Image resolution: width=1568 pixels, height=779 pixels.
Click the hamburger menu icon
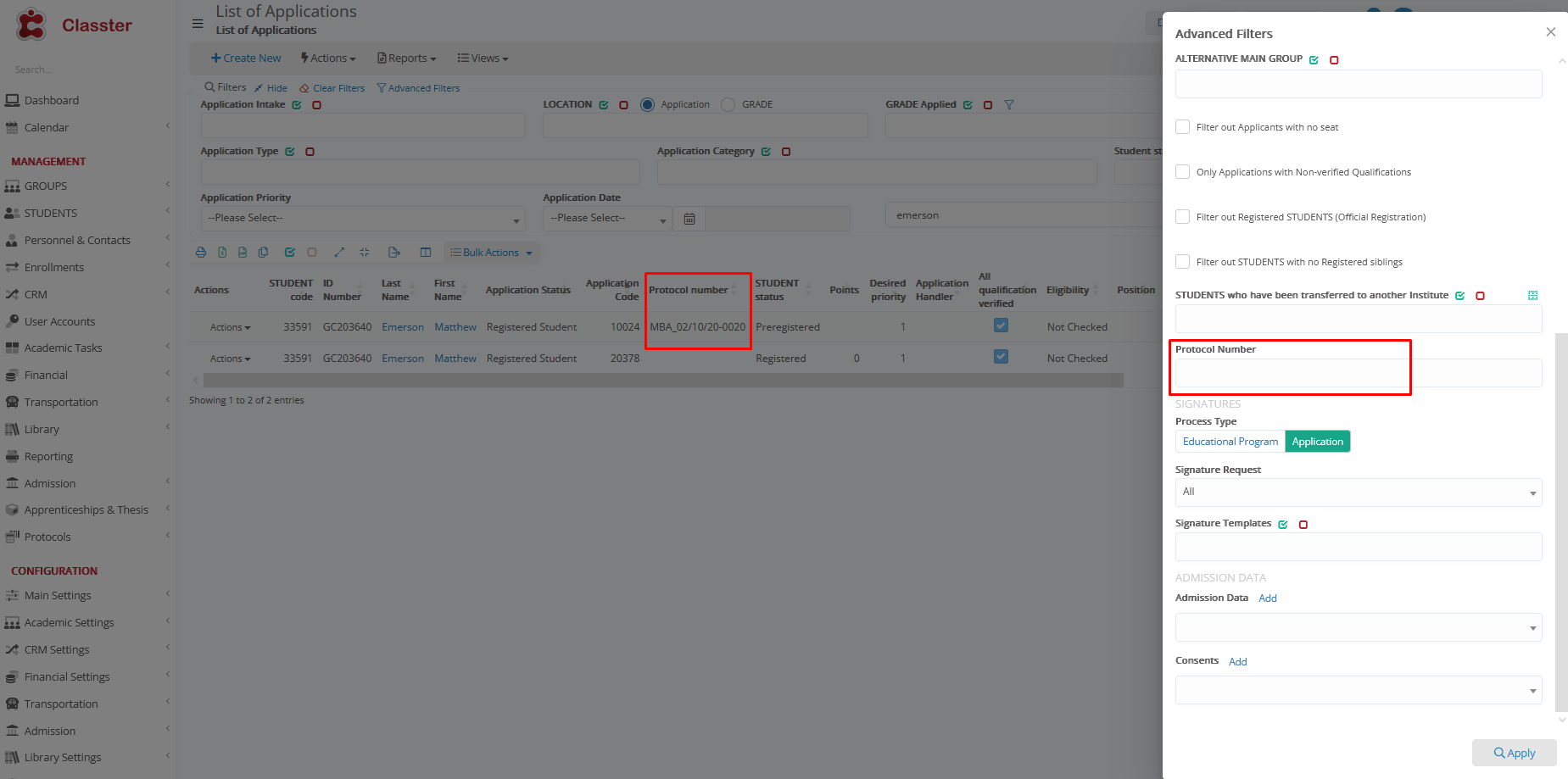pos(198,24)
